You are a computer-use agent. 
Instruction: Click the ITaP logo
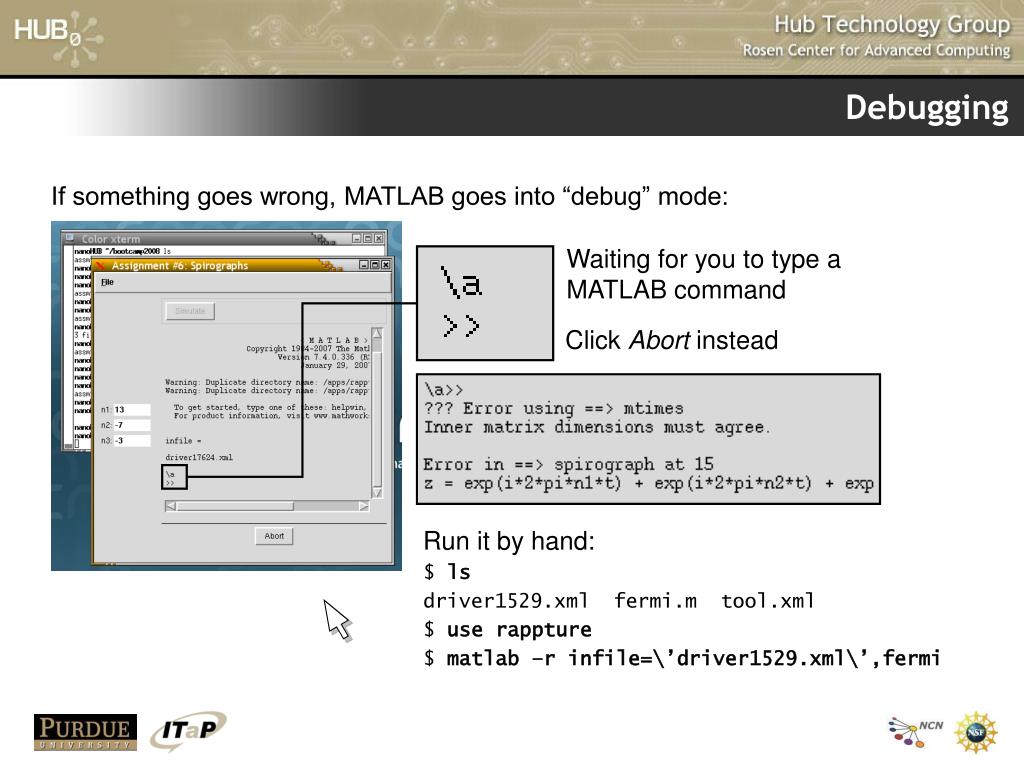(188, 731)
